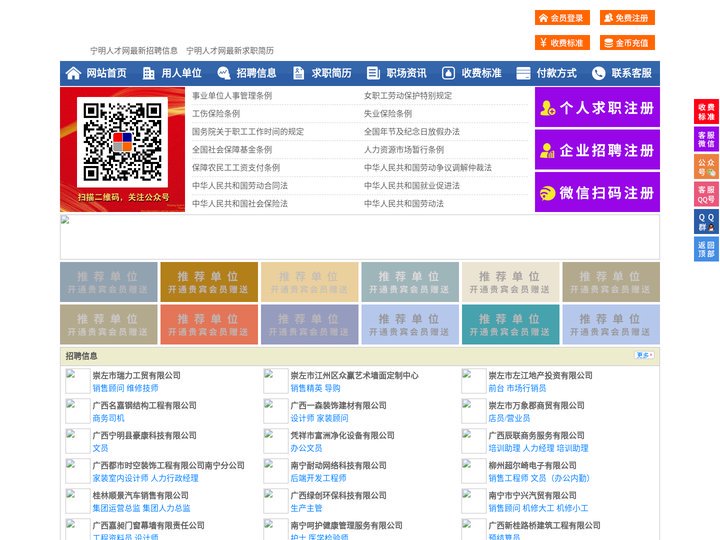Open the 职场资讯 menu item
This screenshot has height=540, width=720.
pos(406,73)
